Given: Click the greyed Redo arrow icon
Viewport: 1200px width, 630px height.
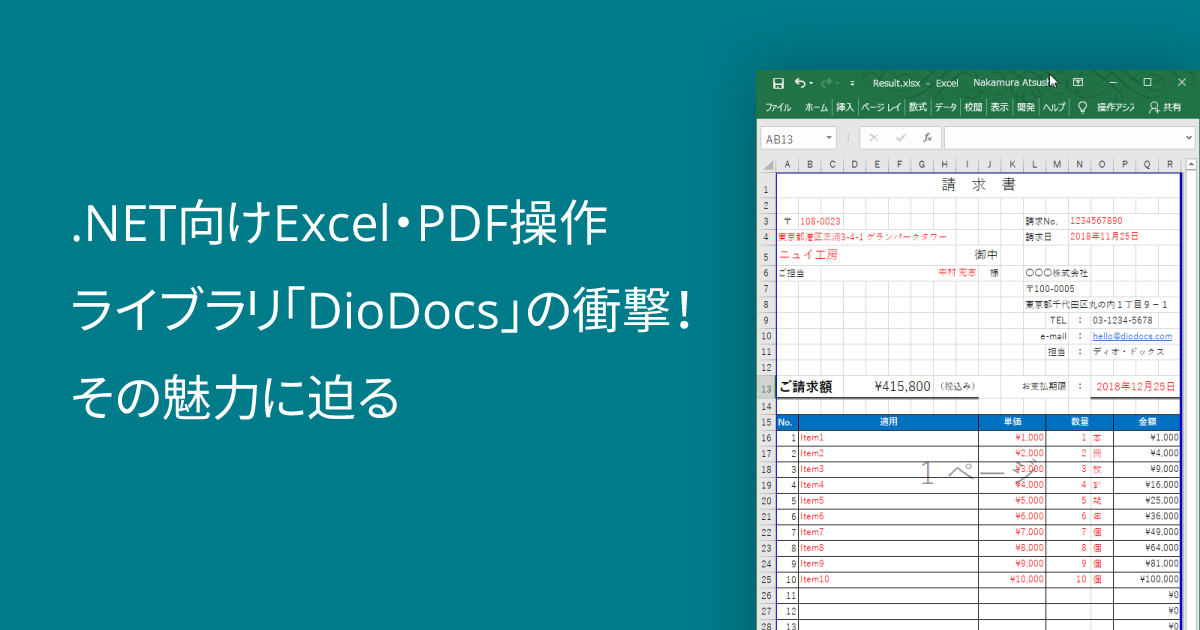Looking at the screenshot, I should point(826,83).
